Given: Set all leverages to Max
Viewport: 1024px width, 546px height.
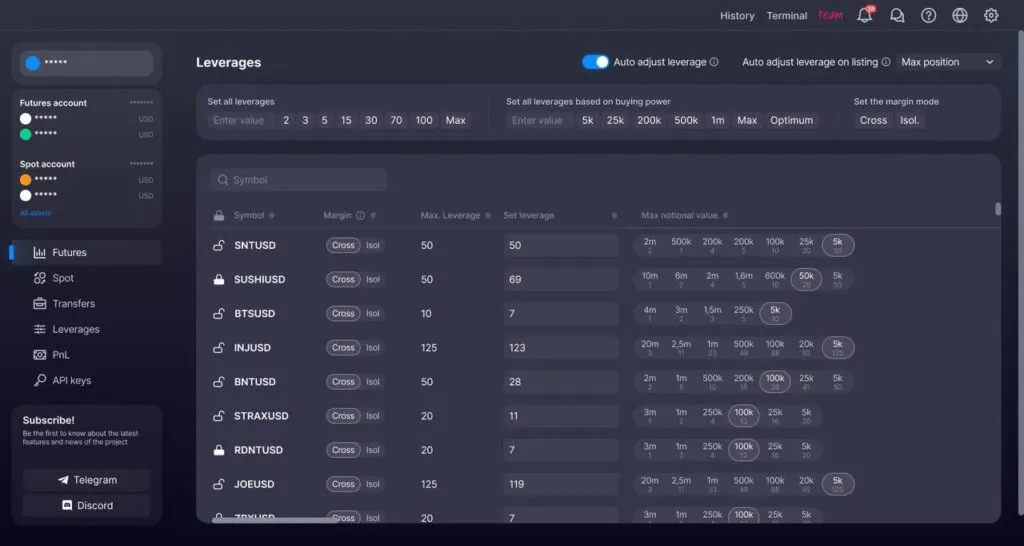Looking at the screenshot, I should [456, 120].
